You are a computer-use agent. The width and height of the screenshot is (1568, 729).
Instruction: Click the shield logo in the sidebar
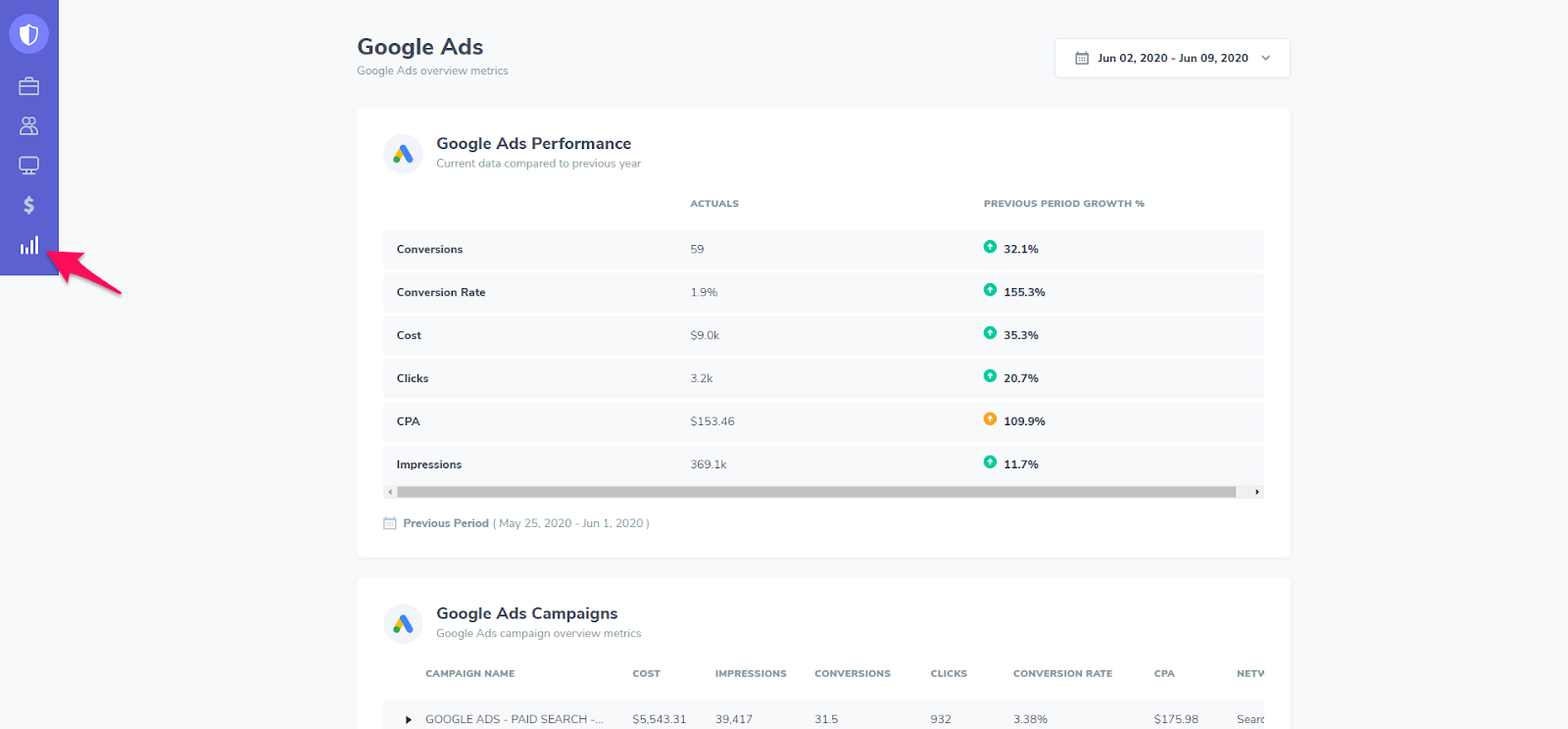29,35
